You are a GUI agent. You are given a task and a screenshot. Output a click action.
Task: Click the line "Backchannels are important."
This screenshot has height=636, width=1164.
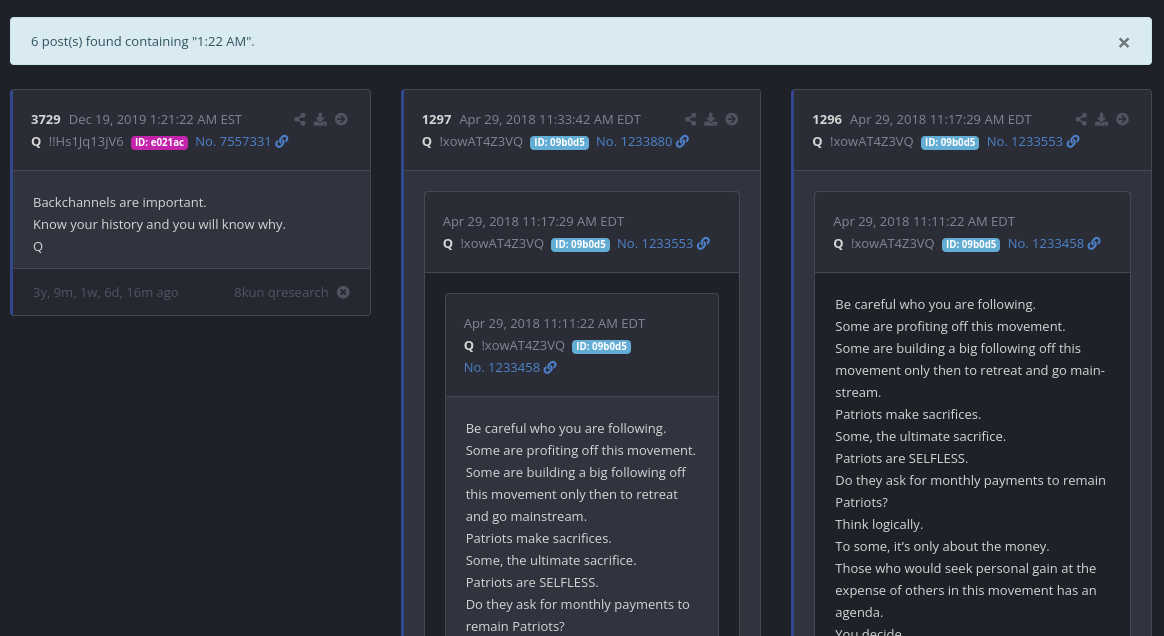(120, 203)
